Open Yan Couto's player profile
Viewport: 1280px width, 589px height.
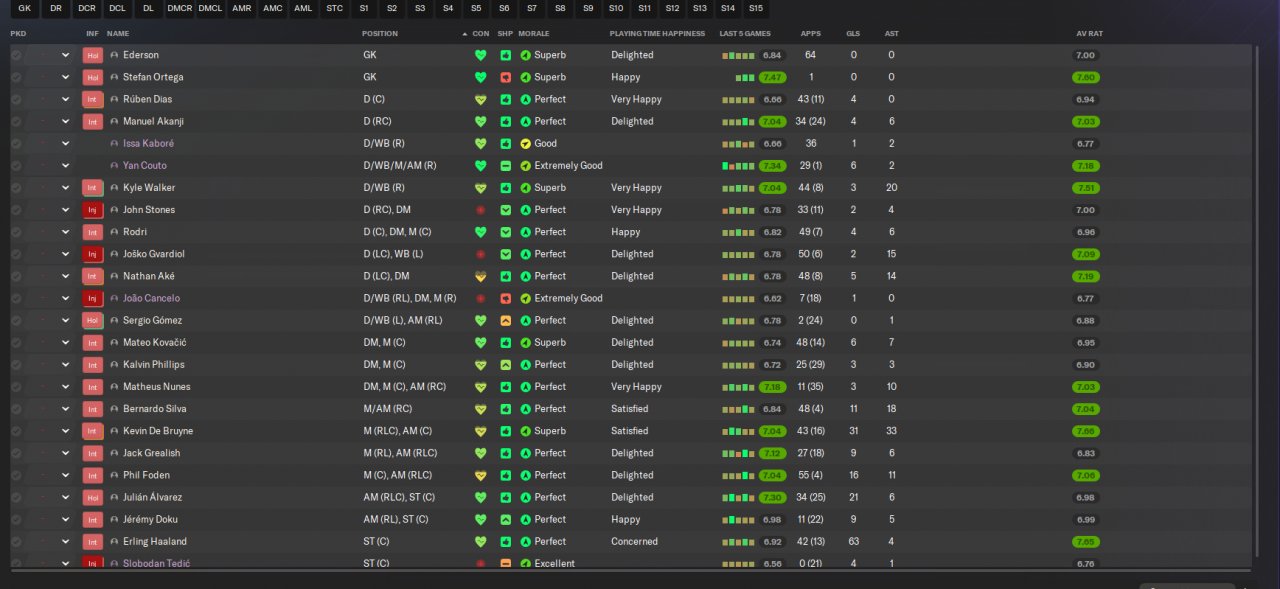145,166
